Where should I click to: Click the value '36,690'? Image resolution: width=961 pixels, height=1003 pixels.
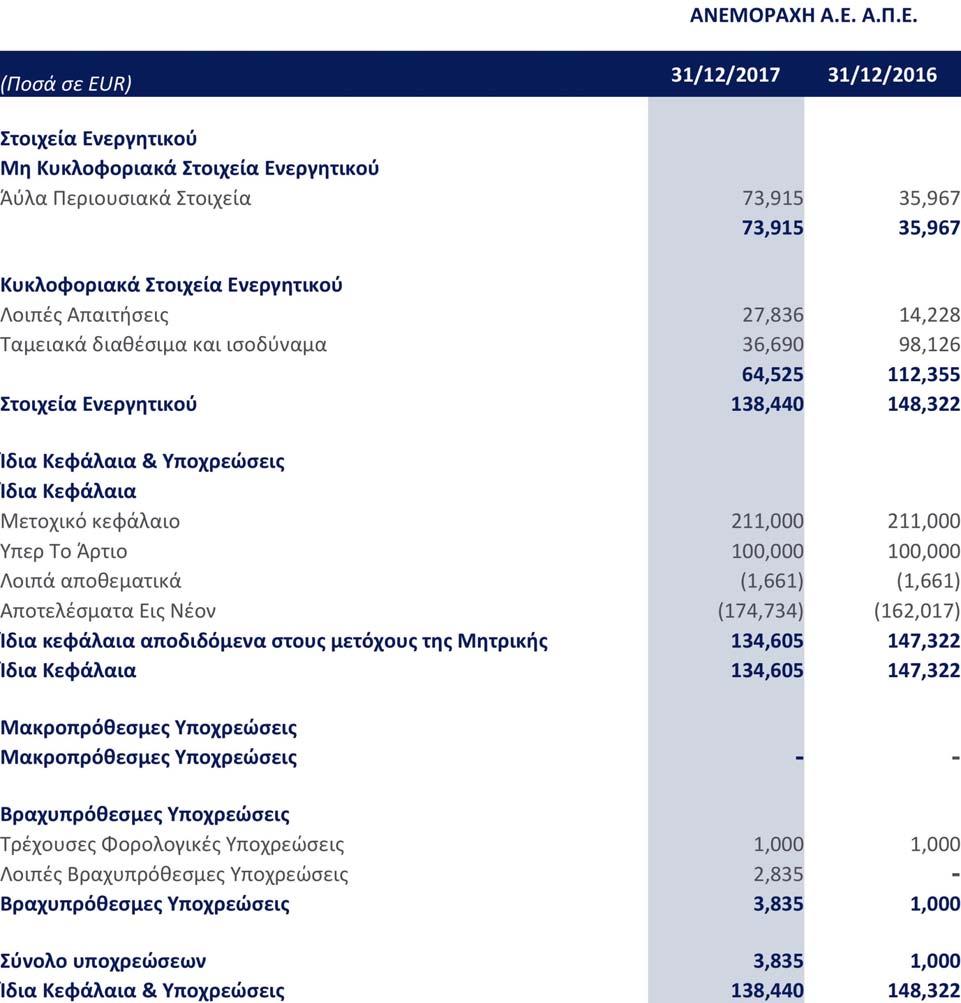(x=772, y=345)
